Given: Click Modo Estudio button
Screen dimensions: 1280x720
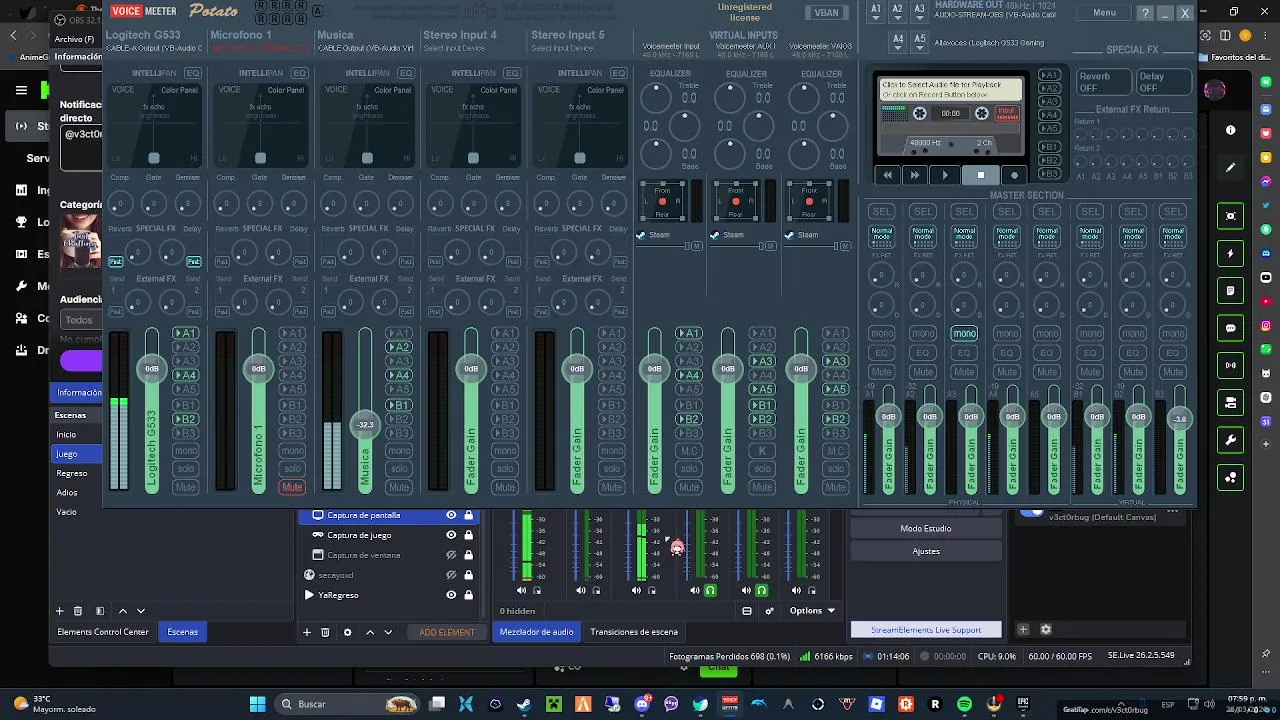Looking at the screenshot, I should click(926, 528).
